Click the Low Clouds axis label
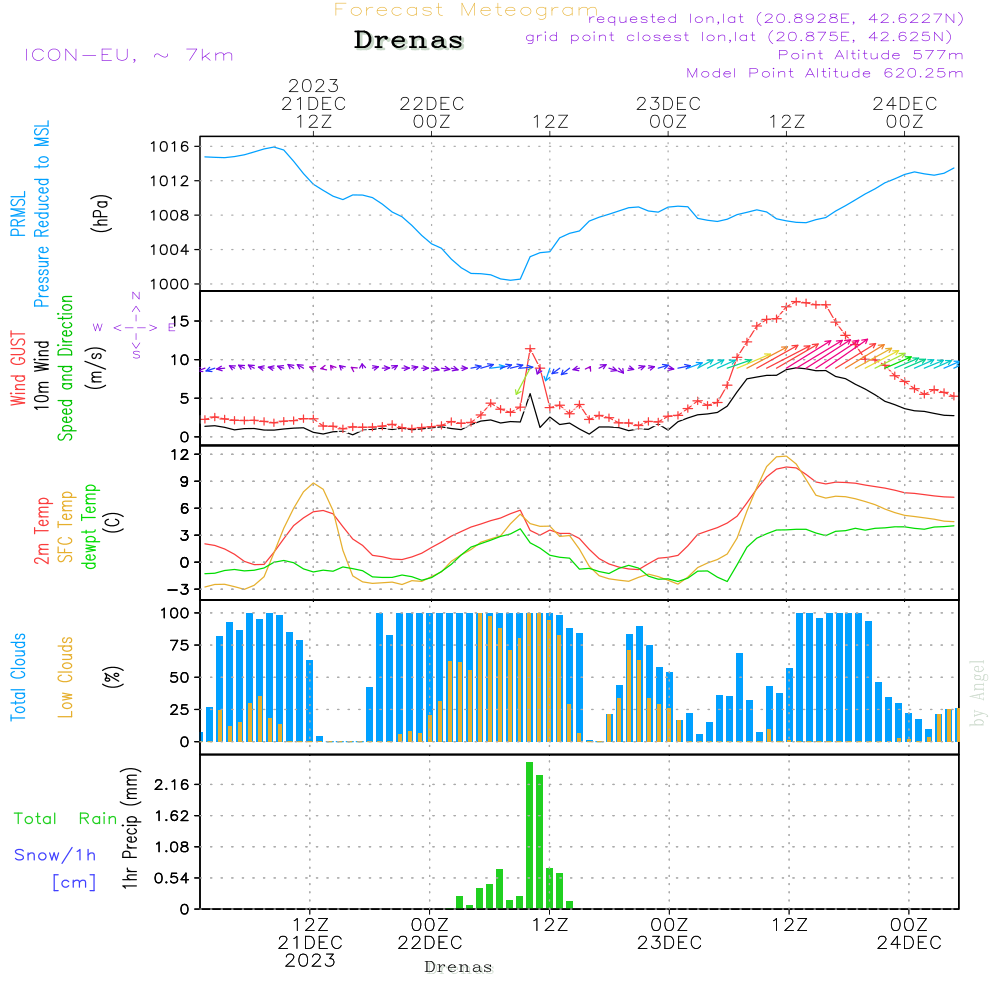1000x1000 pixels. (66, 677)
